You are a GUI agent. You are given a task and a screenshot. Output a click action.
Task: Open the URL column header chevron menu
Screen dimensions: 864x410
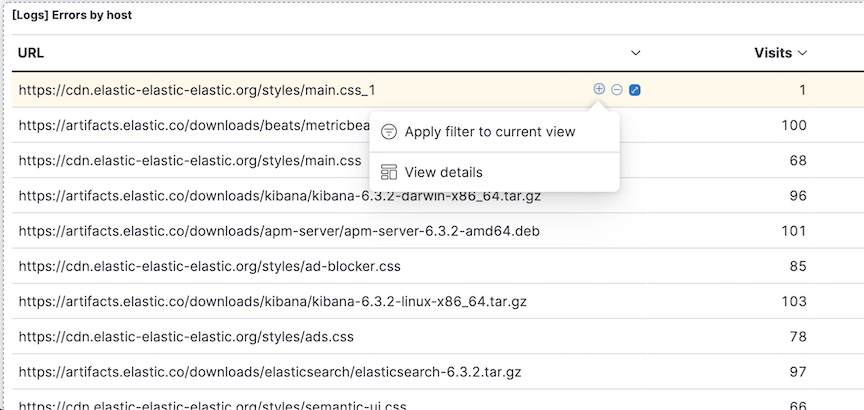click(636, 53)
